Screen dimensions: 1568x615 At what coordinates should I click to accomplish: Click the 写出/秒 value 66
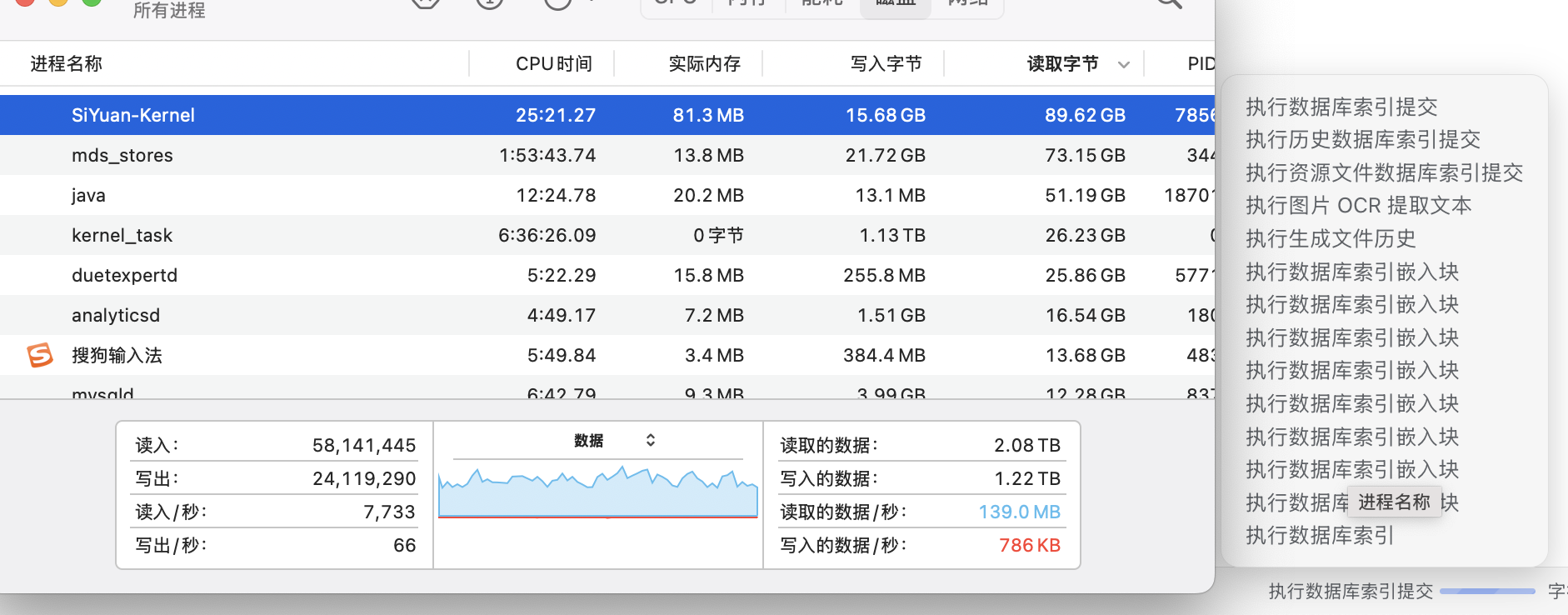[x=404, y=545]
